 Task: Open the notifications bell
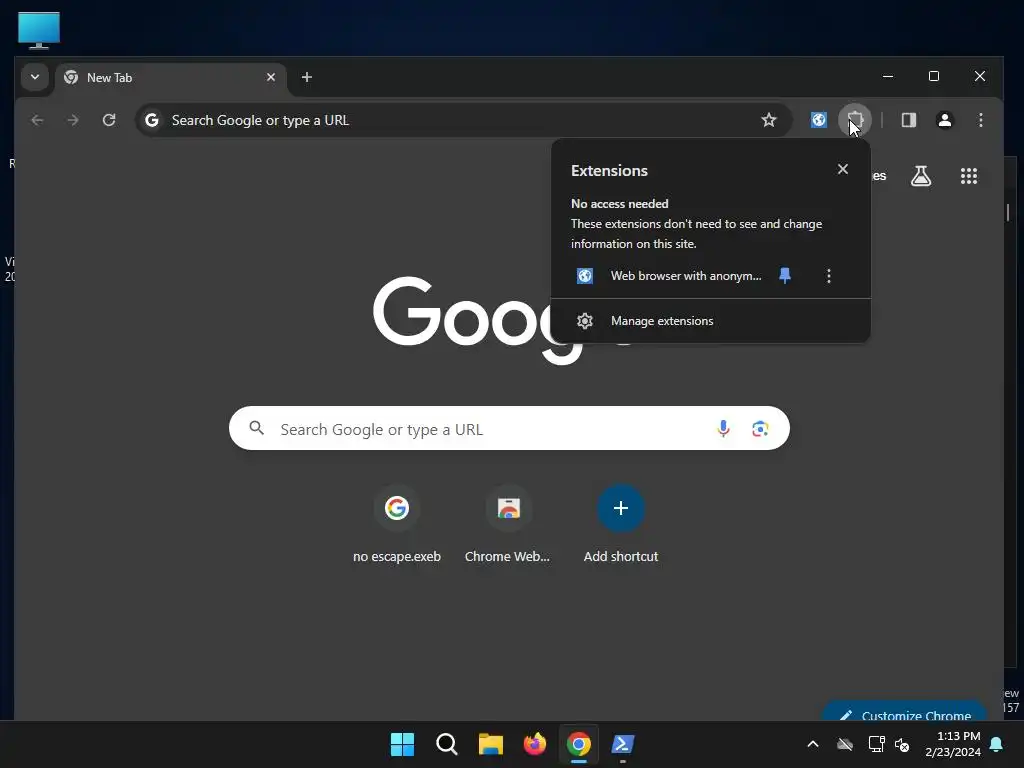(997, 744)
